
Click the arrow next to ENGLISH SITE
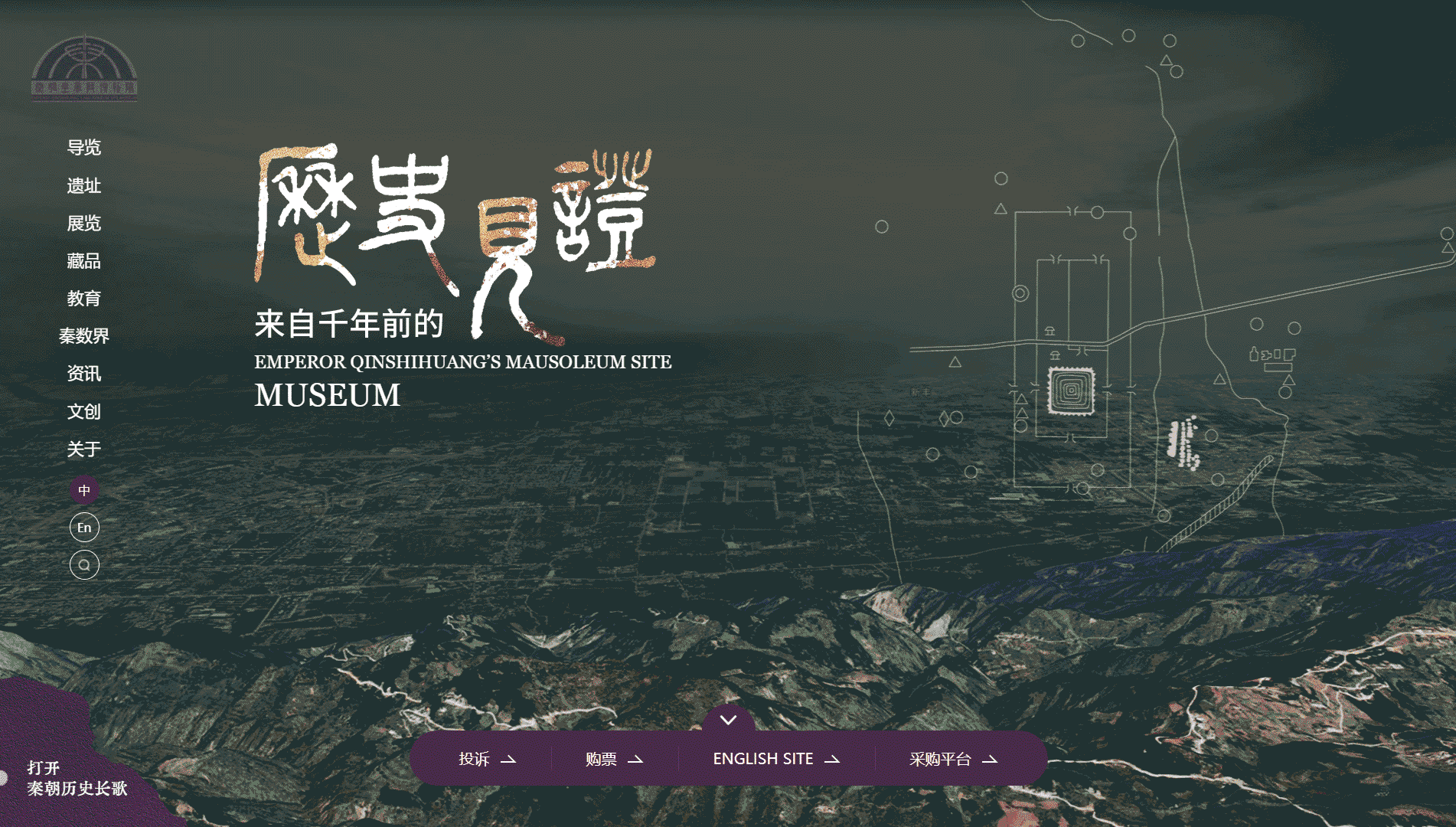click(832, 760)
